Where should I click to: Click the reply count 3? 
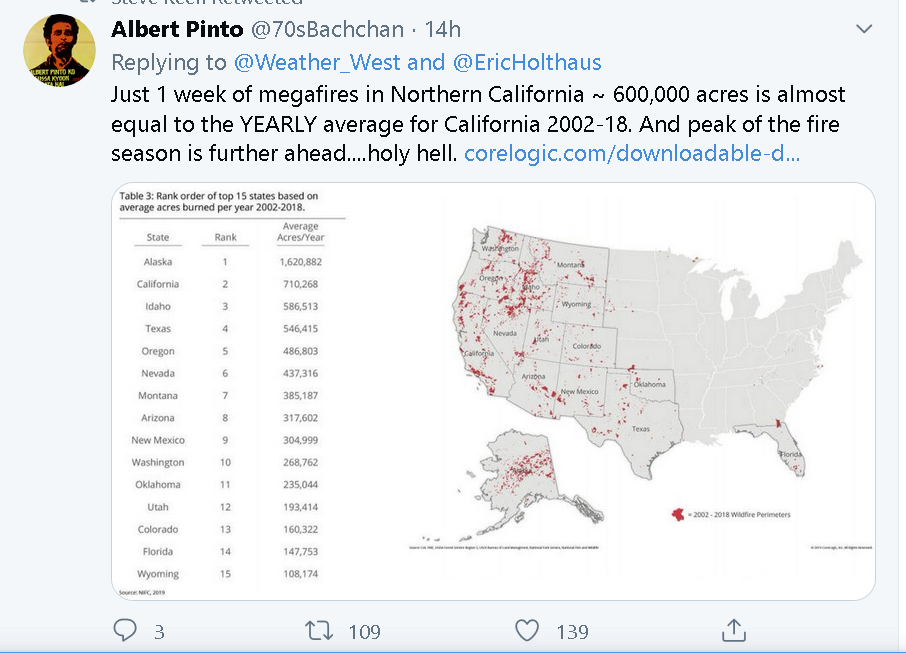coord(159,632)
